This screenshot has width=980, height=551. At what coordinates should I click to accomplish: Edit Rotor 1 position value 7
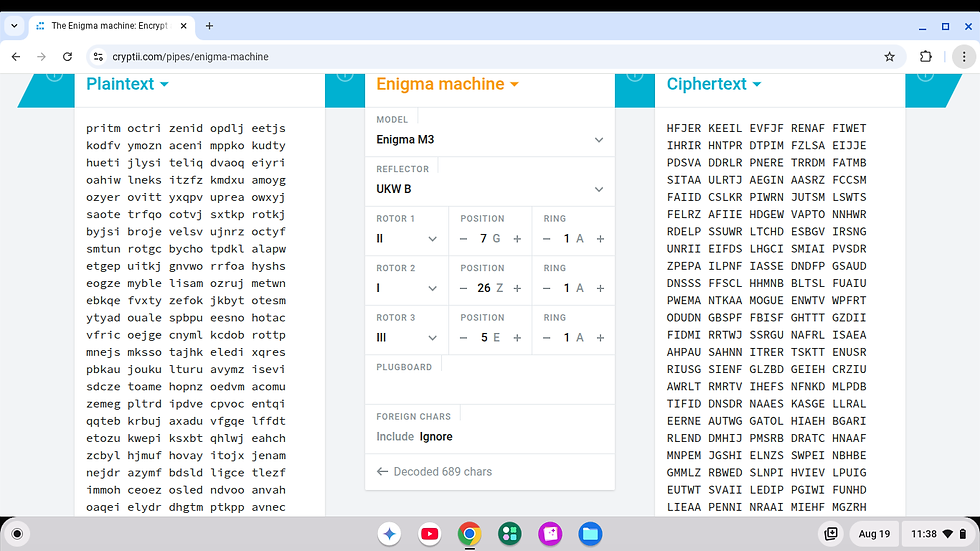tap(483, 239)
